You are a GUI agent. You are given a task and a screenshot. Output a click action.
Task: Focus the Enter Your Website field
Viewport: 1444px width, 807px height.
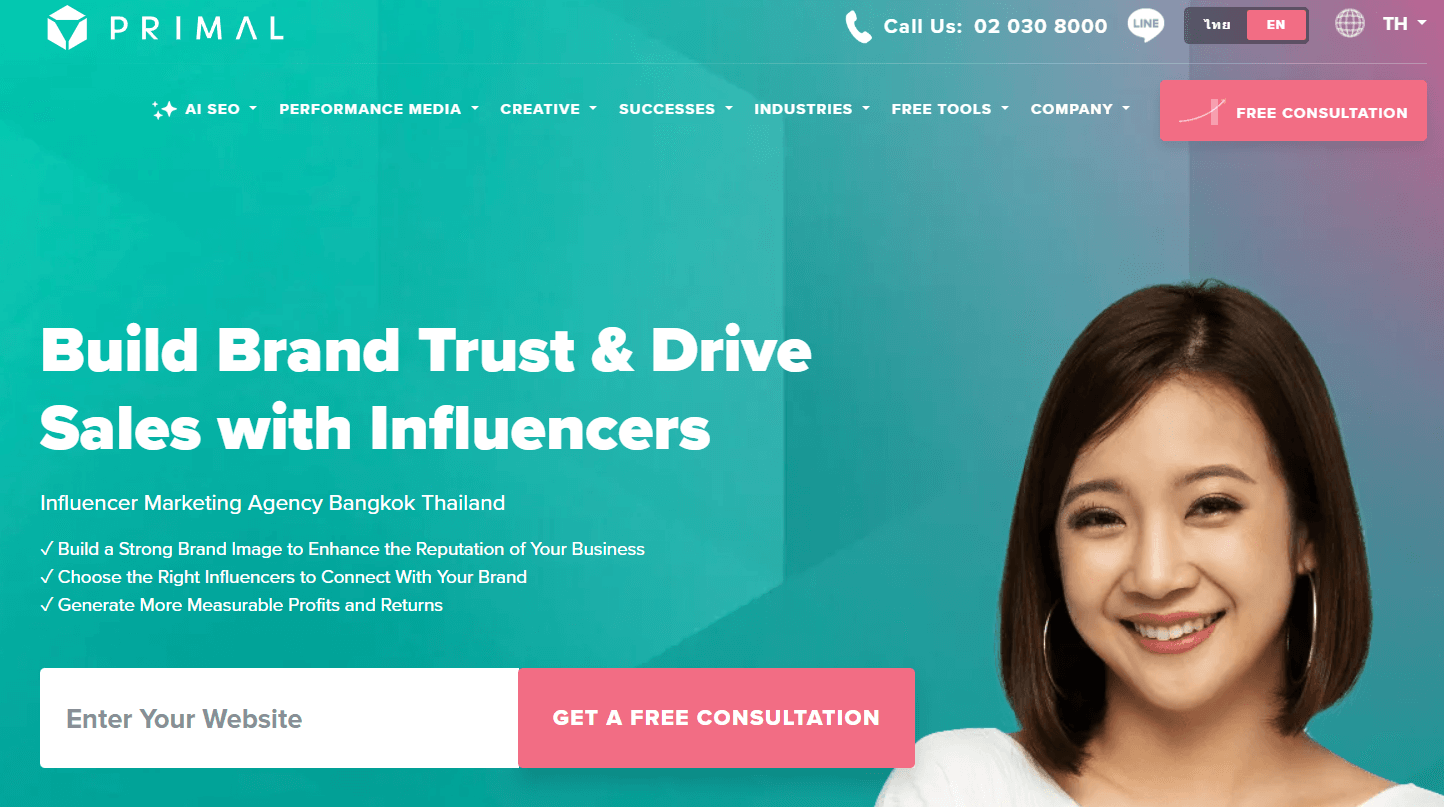click(279, 718)
